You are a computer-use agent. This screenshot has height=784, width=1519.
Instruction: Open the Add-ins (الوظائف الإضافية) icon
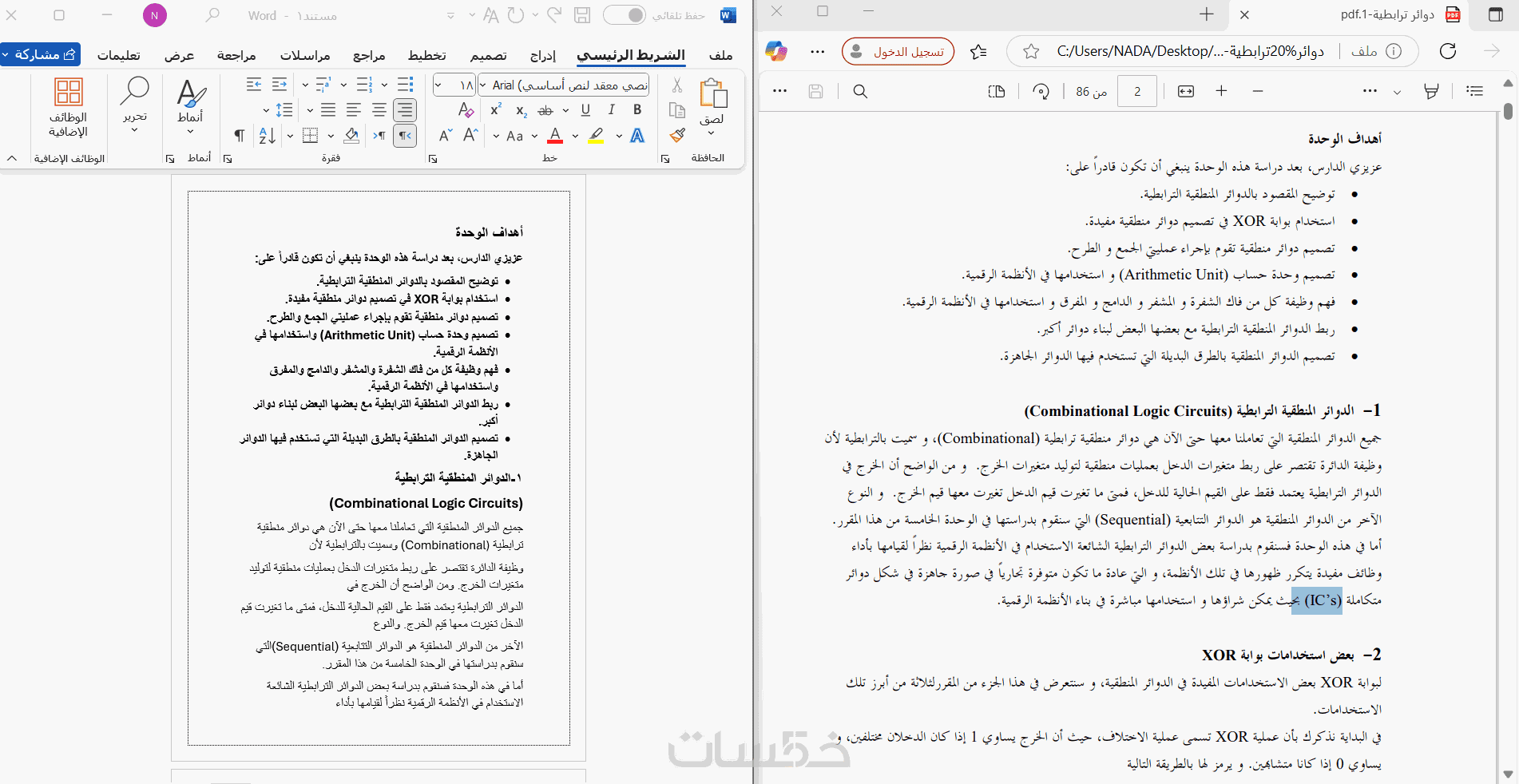pyautogui.click(x=69, y=92)
